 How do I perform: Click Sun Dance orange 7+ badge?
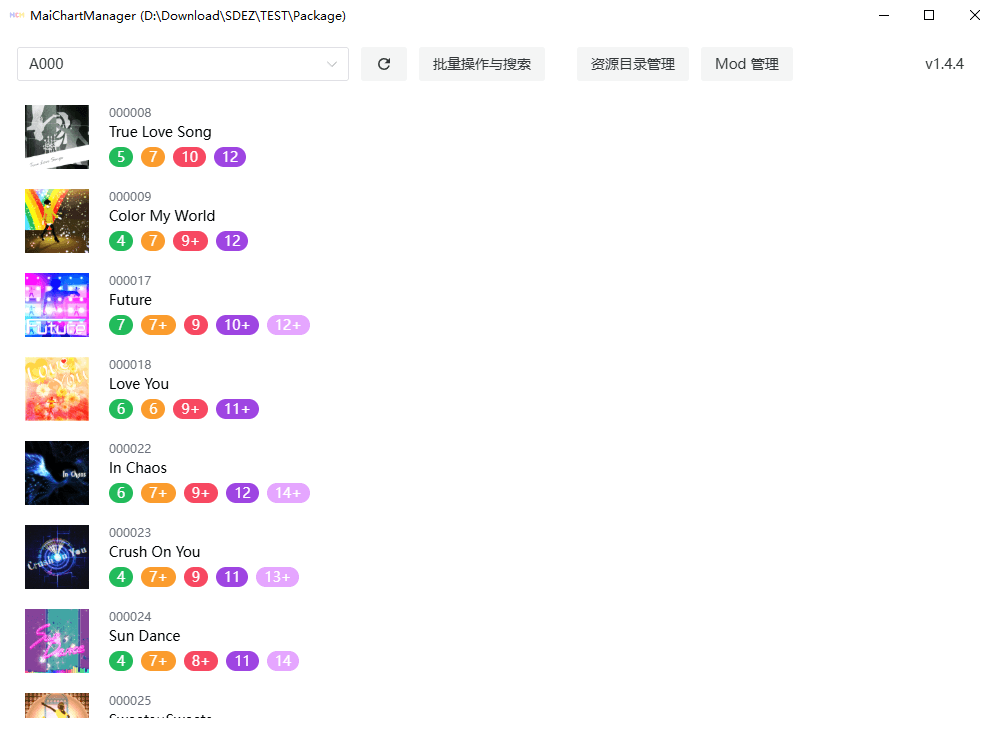point(158,661)
